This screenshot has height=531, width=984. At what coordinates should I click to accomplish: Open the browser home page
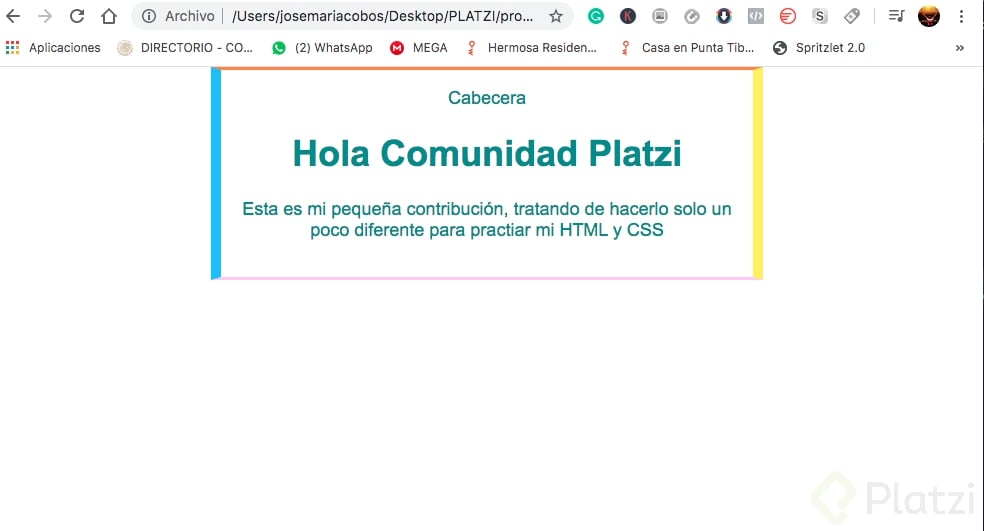(109, 16)
